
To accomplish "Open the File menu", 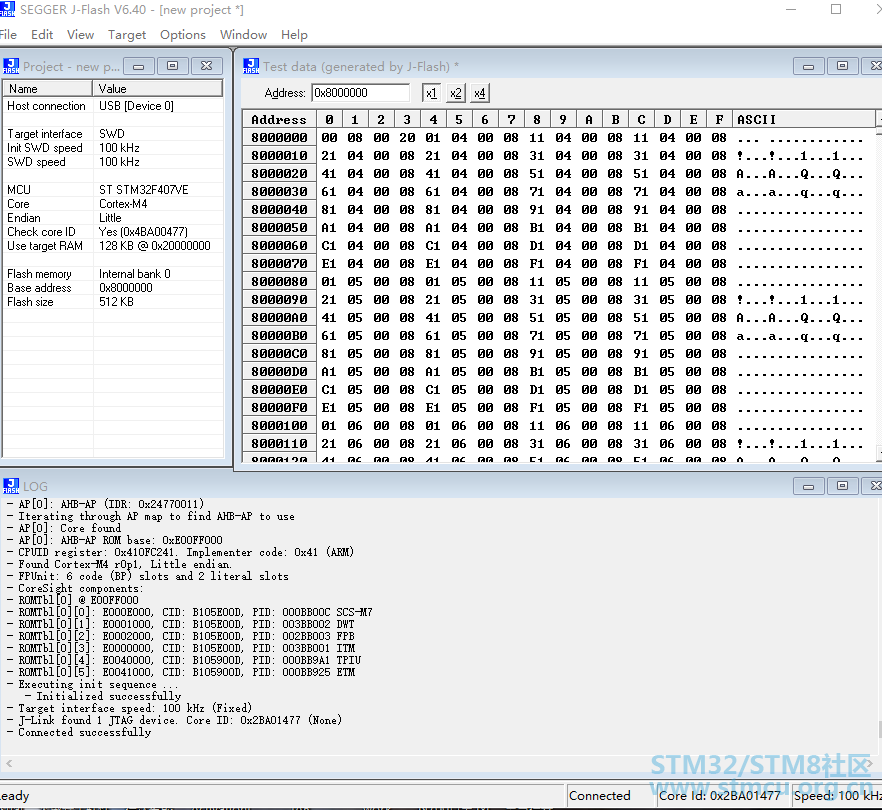I will click(x=8, y=35).
